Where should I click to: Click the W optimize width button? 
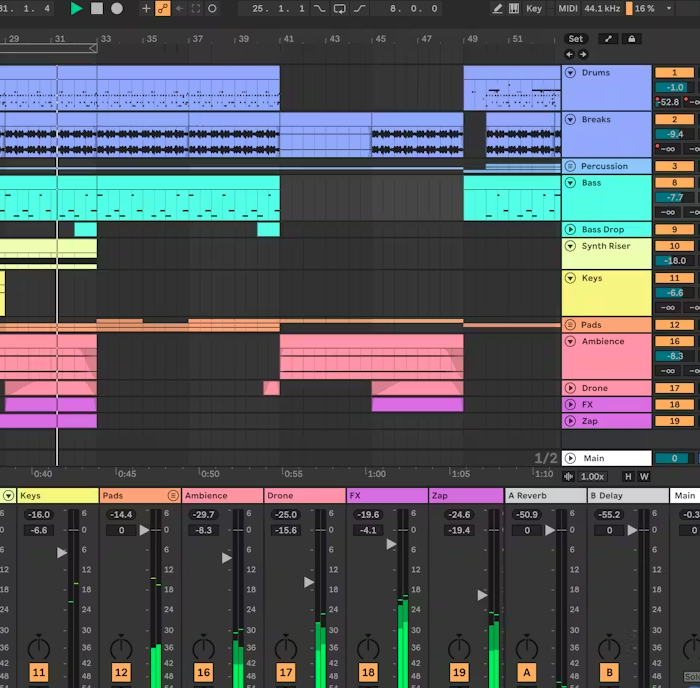pyautogui.click(x=644, y=477)
